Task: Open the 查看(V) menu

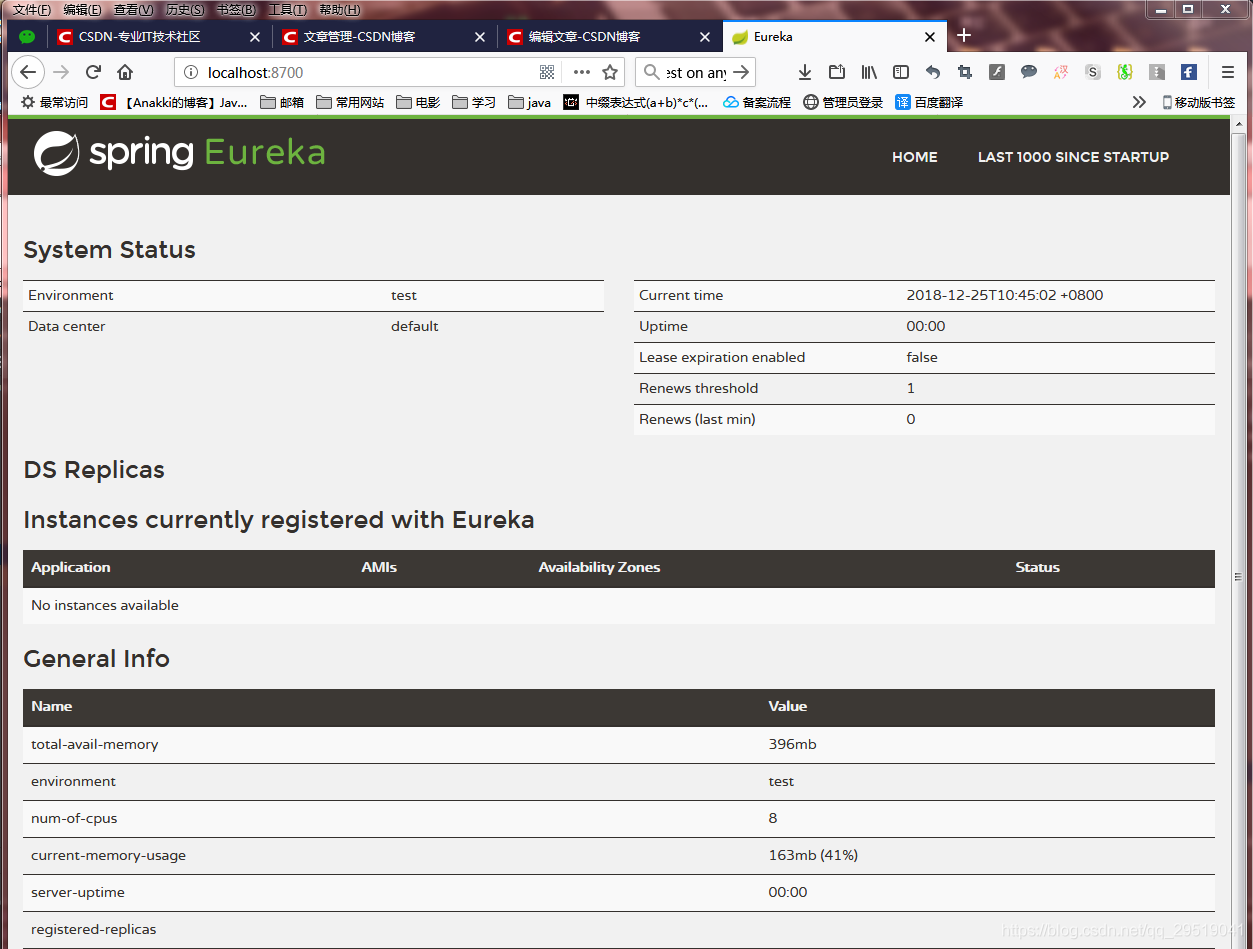Action: pos(134,9)
